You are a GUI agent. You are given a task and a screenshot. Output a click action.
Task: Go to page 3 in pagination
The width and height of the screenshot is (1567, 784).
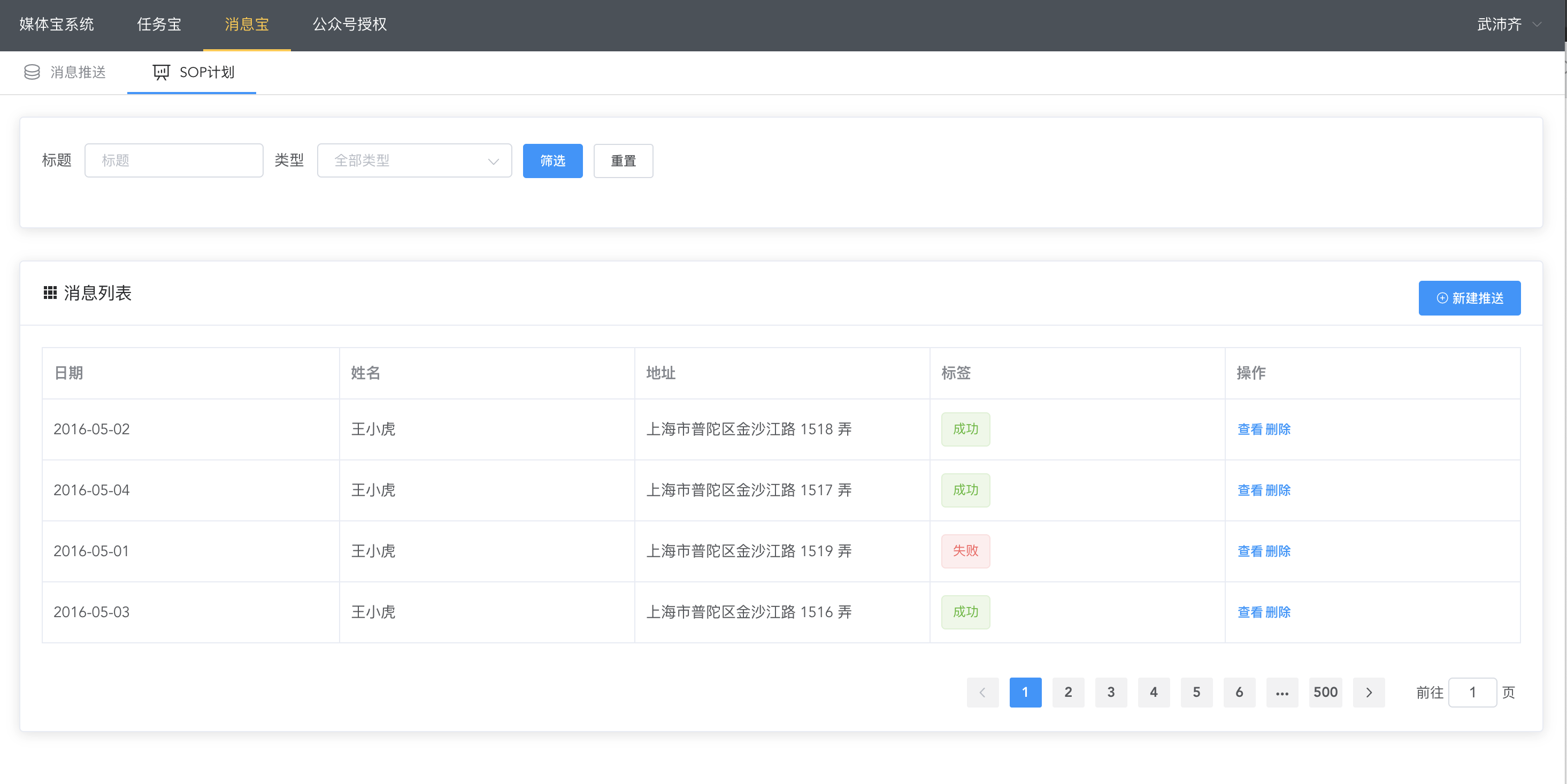pos(1111,692)
